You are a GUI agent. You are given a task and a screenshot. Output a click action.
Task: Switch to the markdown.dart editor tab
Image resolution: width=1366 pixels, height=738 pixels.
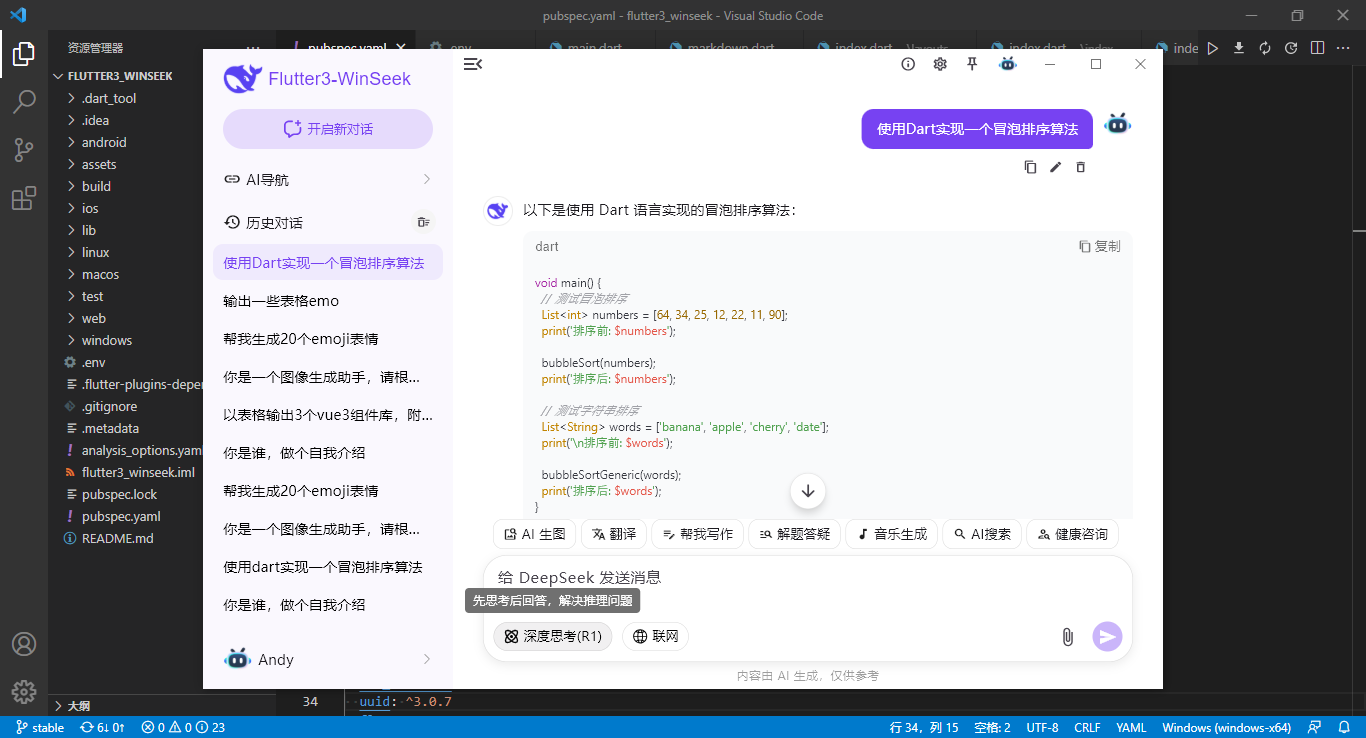pos(730,48)
